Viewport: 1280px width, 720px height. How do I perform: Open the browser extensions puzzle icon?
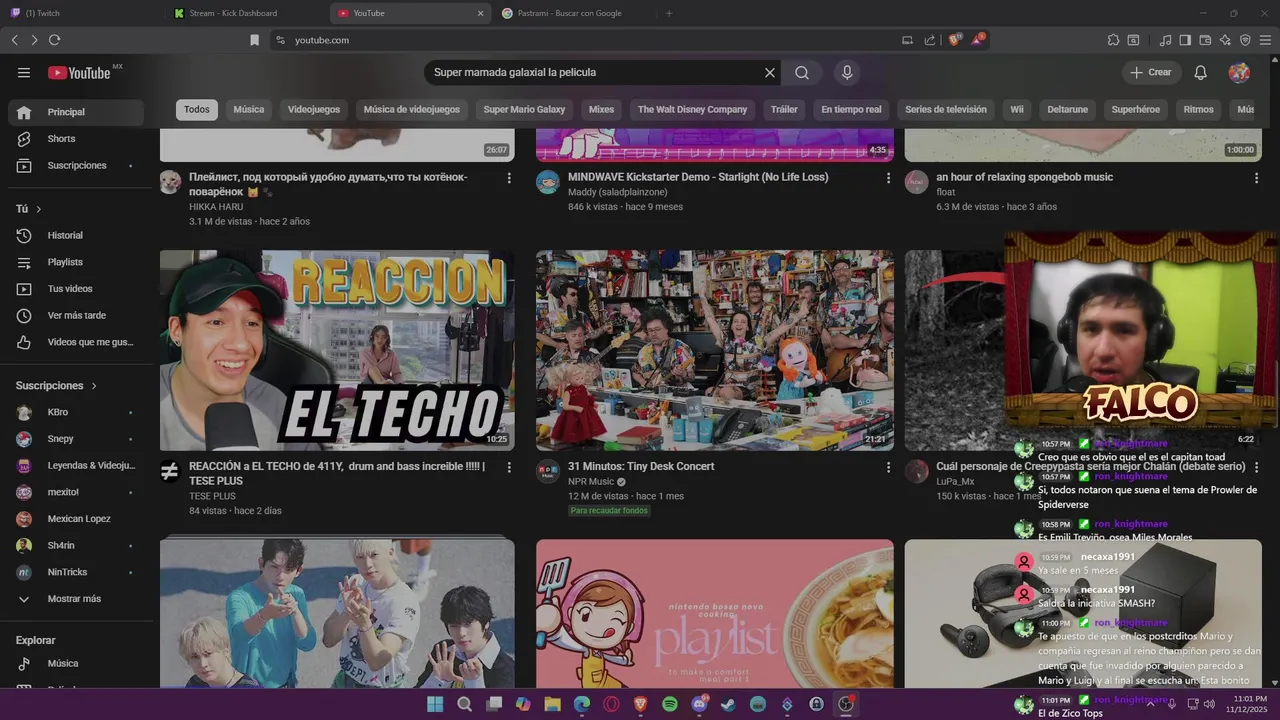click(1113, 40)
